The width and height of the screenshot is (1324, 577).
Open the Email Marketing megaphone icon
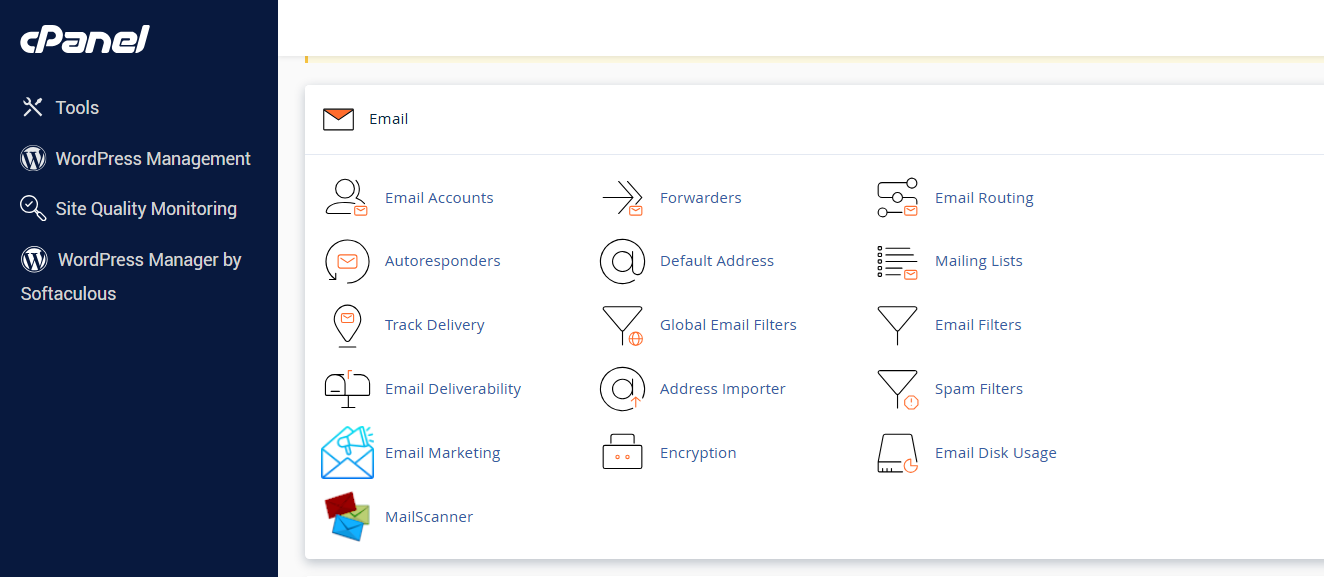(x=347, y=452)
